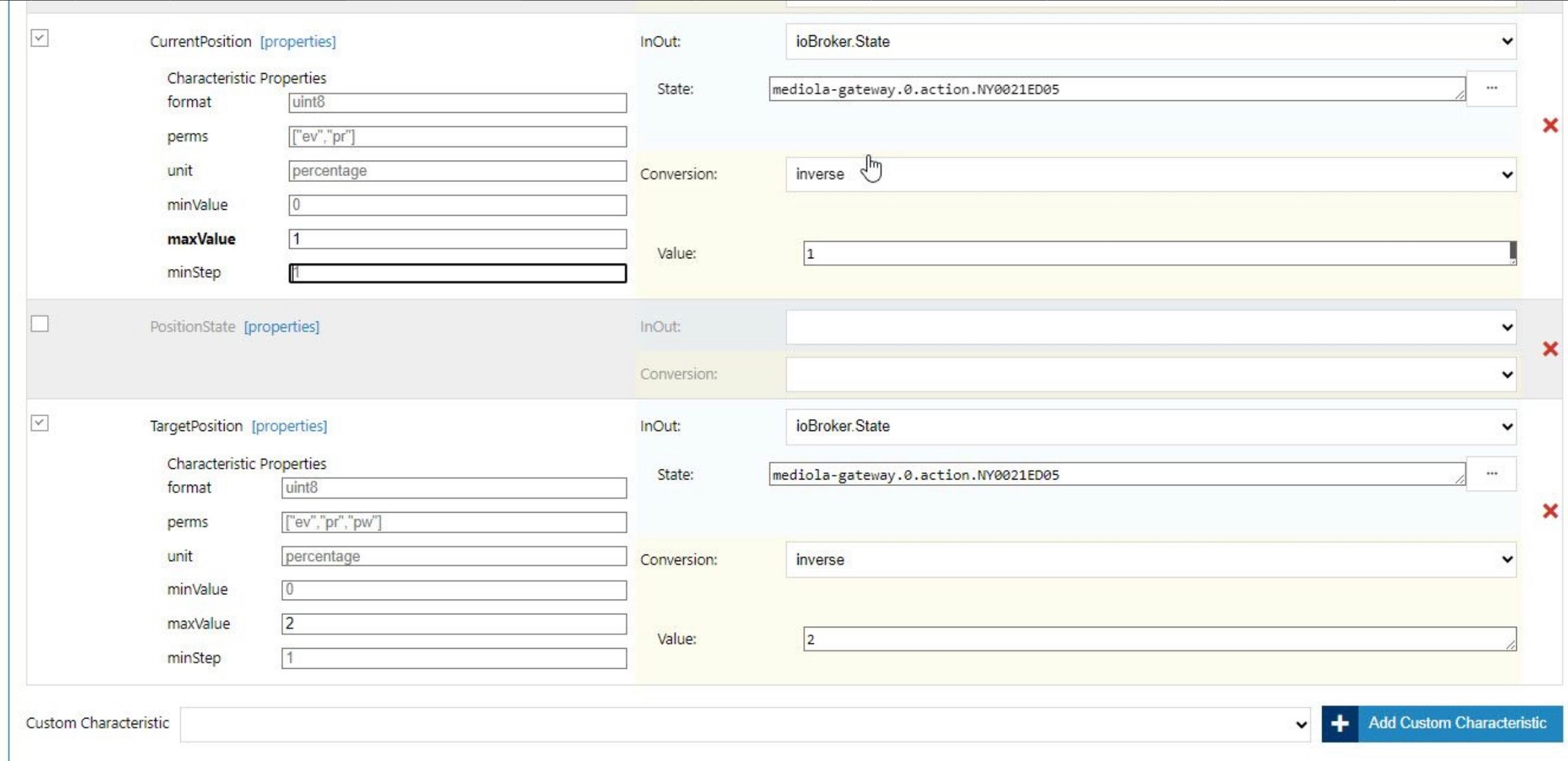Uncheck the CurrentPosition checkbox
This screenshot has height=761, width=1568.
point(40,39)
